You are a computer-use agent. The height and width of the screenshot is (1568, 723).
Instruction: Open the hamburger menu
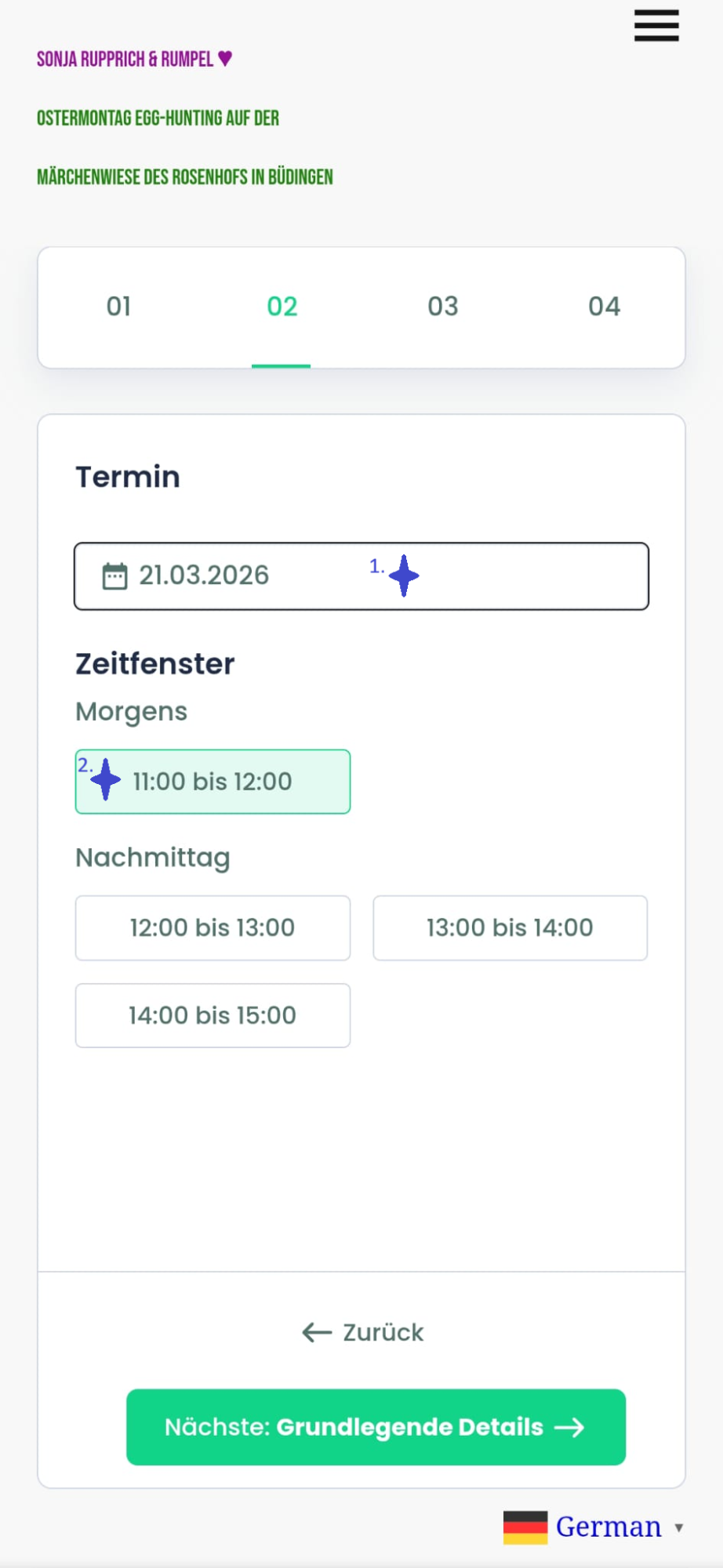656,25
